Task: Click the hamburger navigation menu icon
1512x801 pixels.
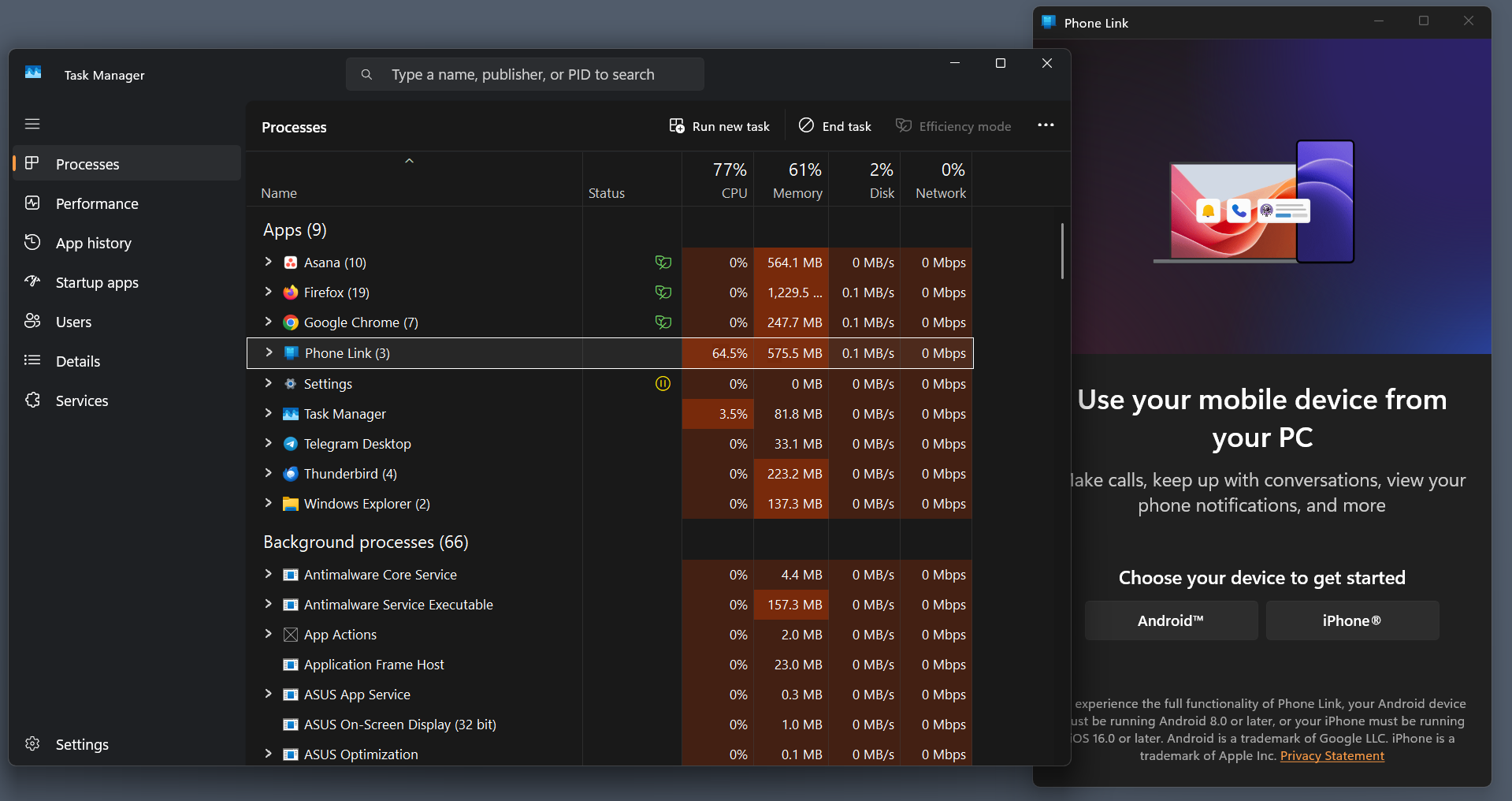Action: pyautogui.click(x=32, y=124)
